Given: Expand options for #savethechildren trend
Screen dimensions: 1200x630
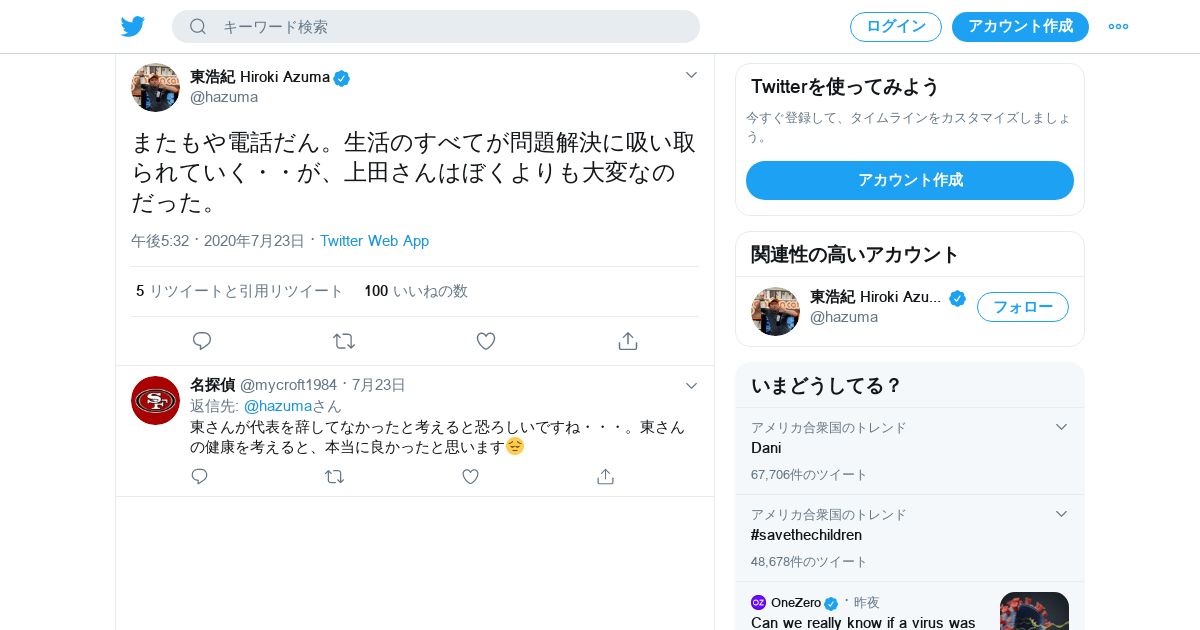Looking at the screenshot, I should pyautogui.click(x=1062, y=514).
